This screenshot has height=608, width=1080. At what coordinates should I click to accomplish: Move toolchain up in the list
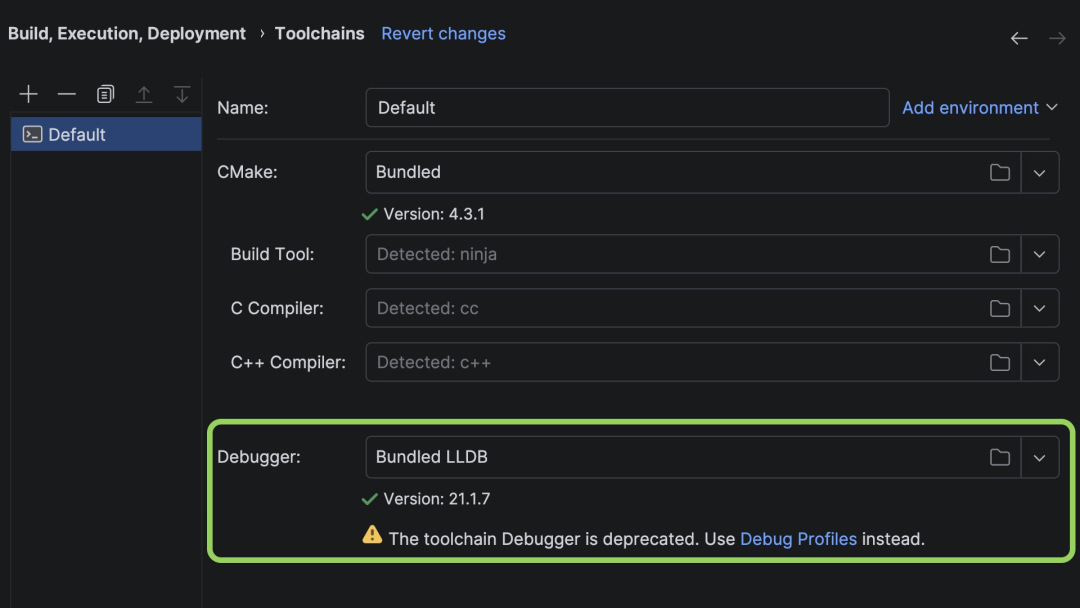(x=144, y=94)
